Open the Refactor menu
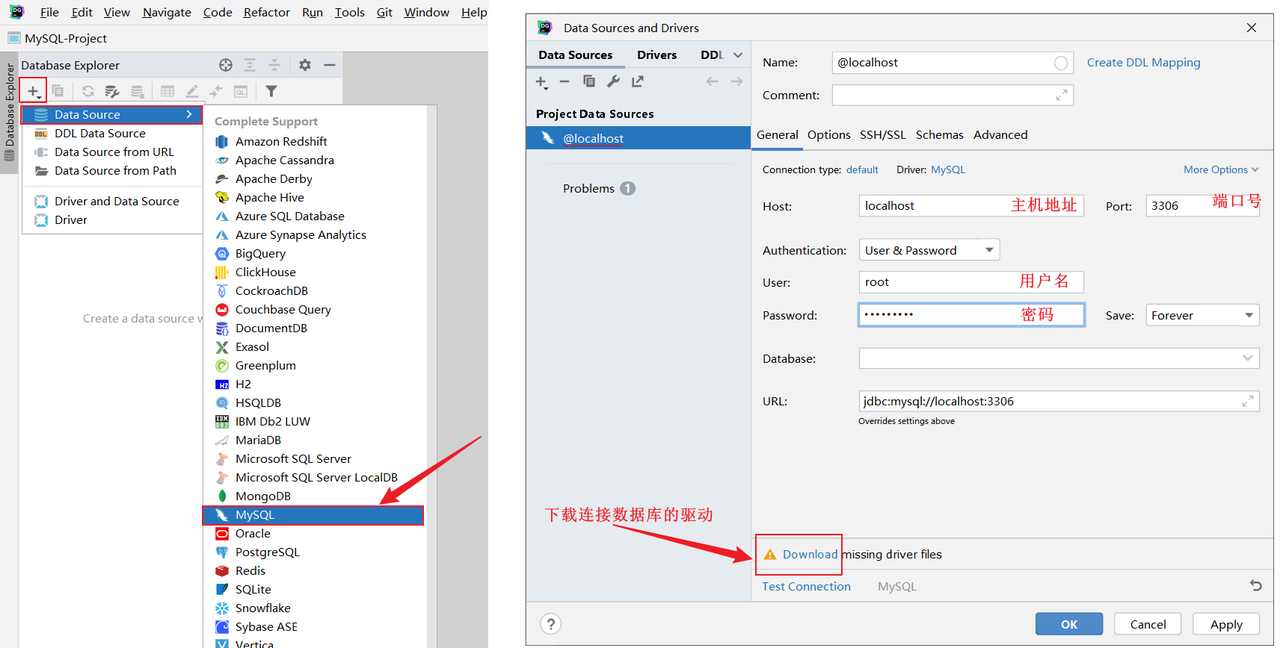Screen dimensions: 1280x648 [x=267, y=12]
